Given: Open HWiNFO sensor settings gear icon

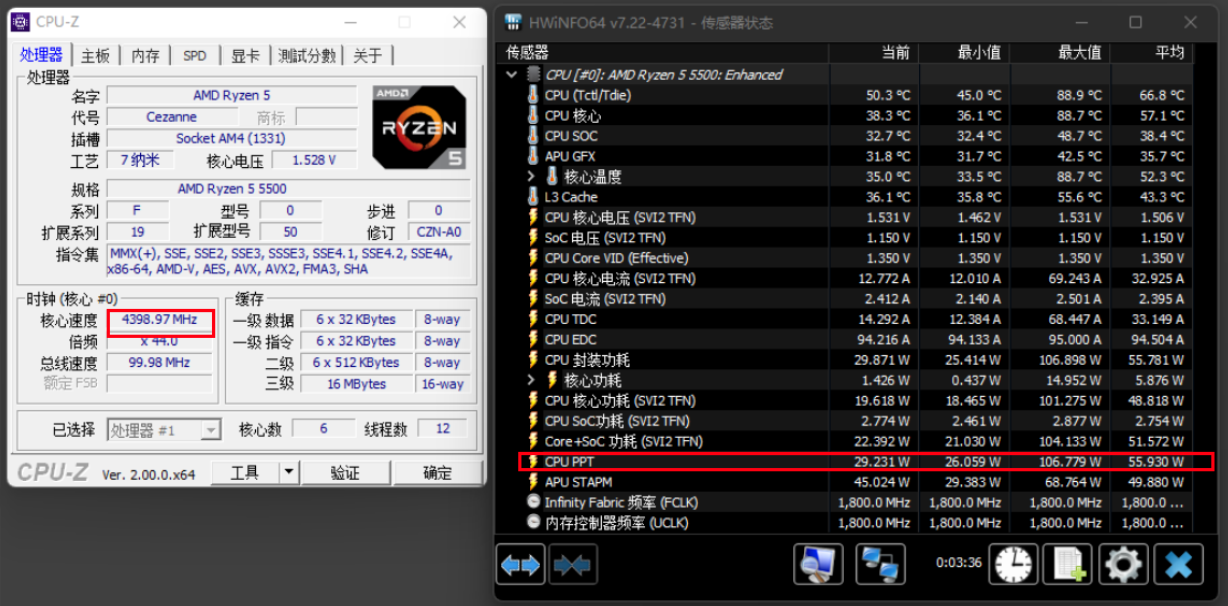Looking at the screenshot, I should tap(1122, 565).
